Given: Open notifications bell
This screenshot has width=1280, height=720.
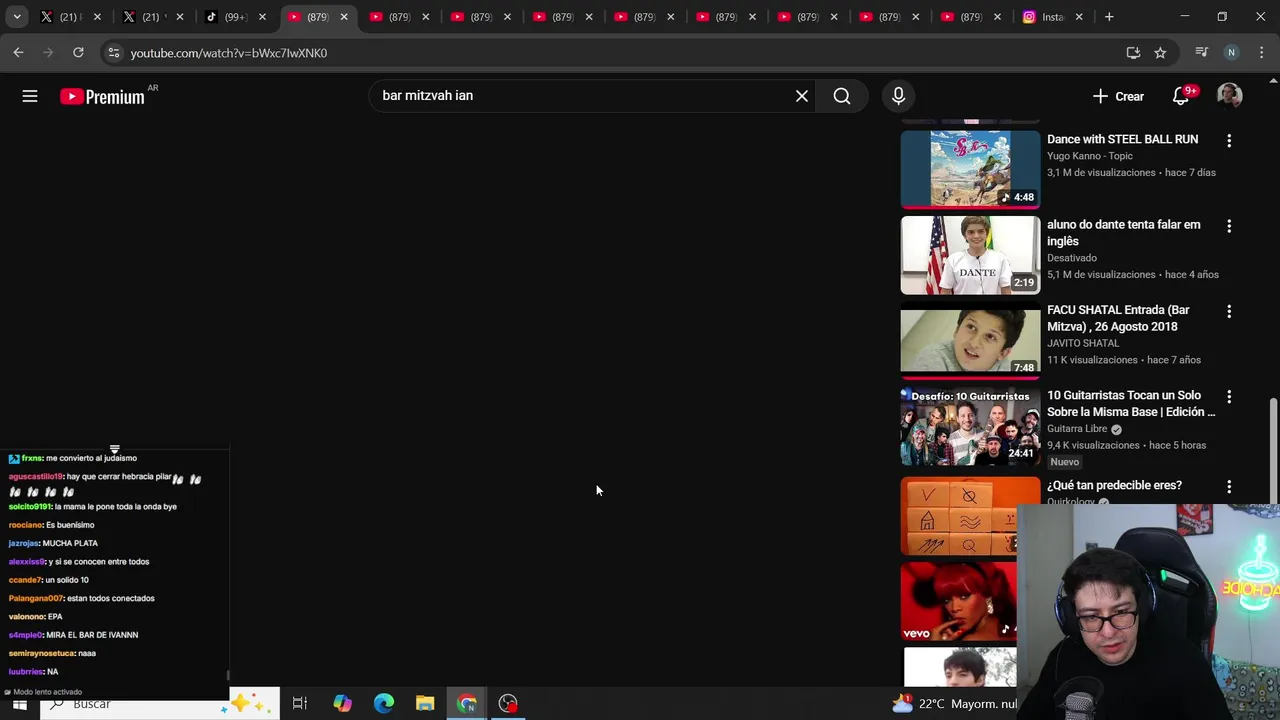Looking at the screenshot, I should (x=1181, y=96).
